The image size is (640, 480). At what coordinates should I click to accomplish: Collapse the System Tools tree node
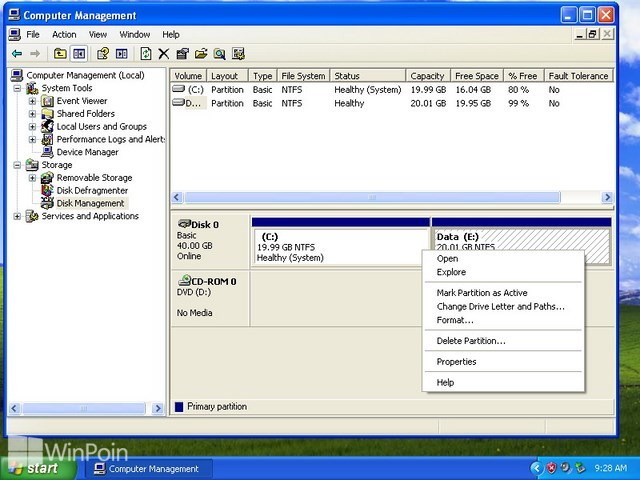pos(17,88)
